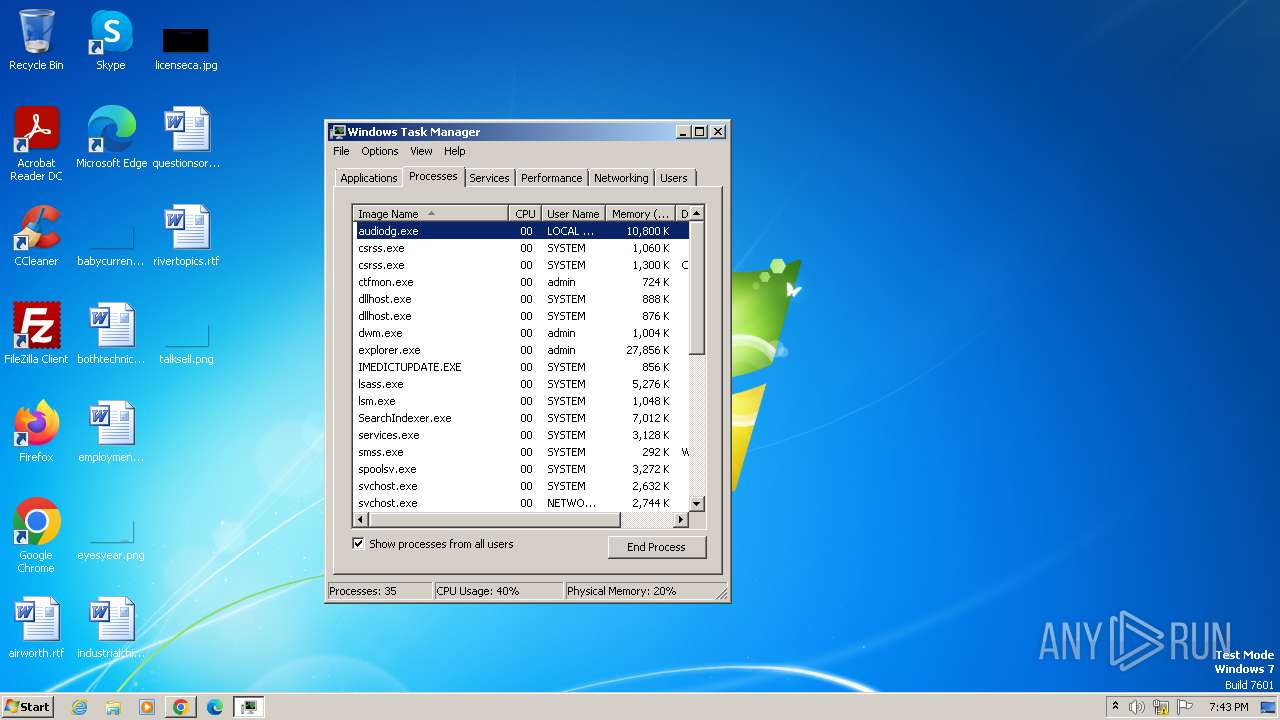Select the spoolsv.exe process row
Image resolution: width=1280 pixels, height=720 pixels.
point(521,469)
